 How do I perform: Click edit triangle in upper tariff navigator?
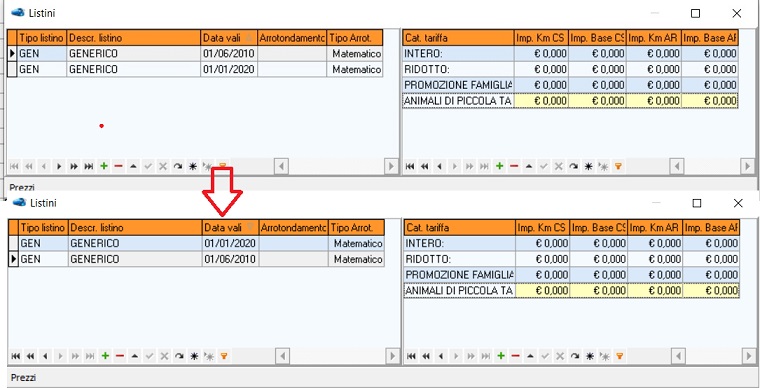tap(529, 166)
